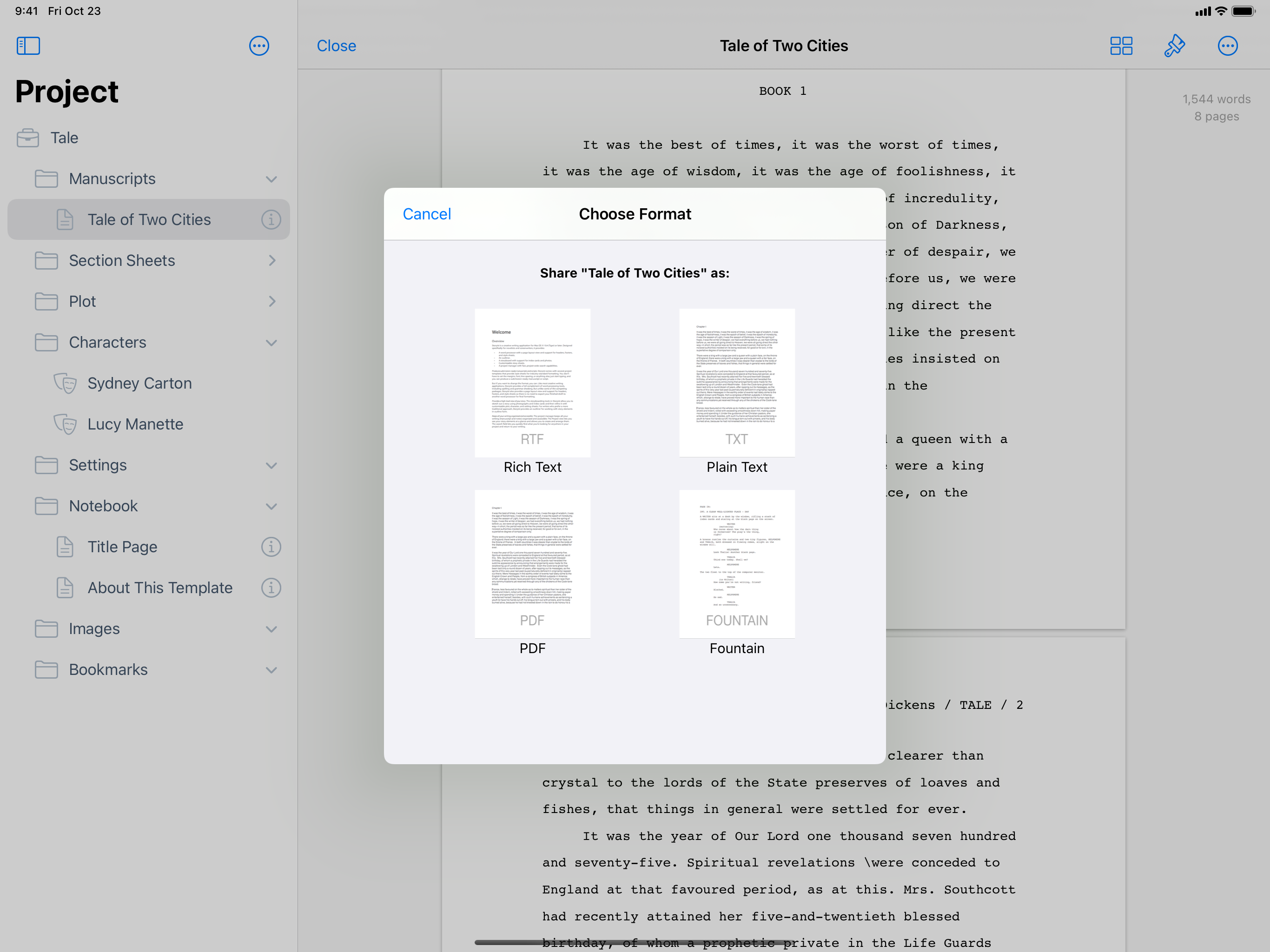Select the Plain Text label
The height and width of the screenshot is (952, 1270).
[737, 467]
